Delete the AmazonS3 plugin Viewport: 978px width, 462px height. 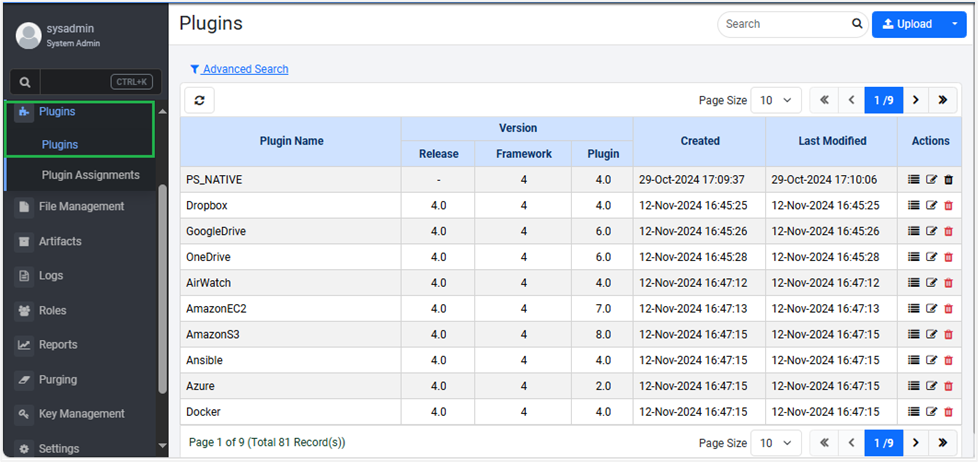949,335
